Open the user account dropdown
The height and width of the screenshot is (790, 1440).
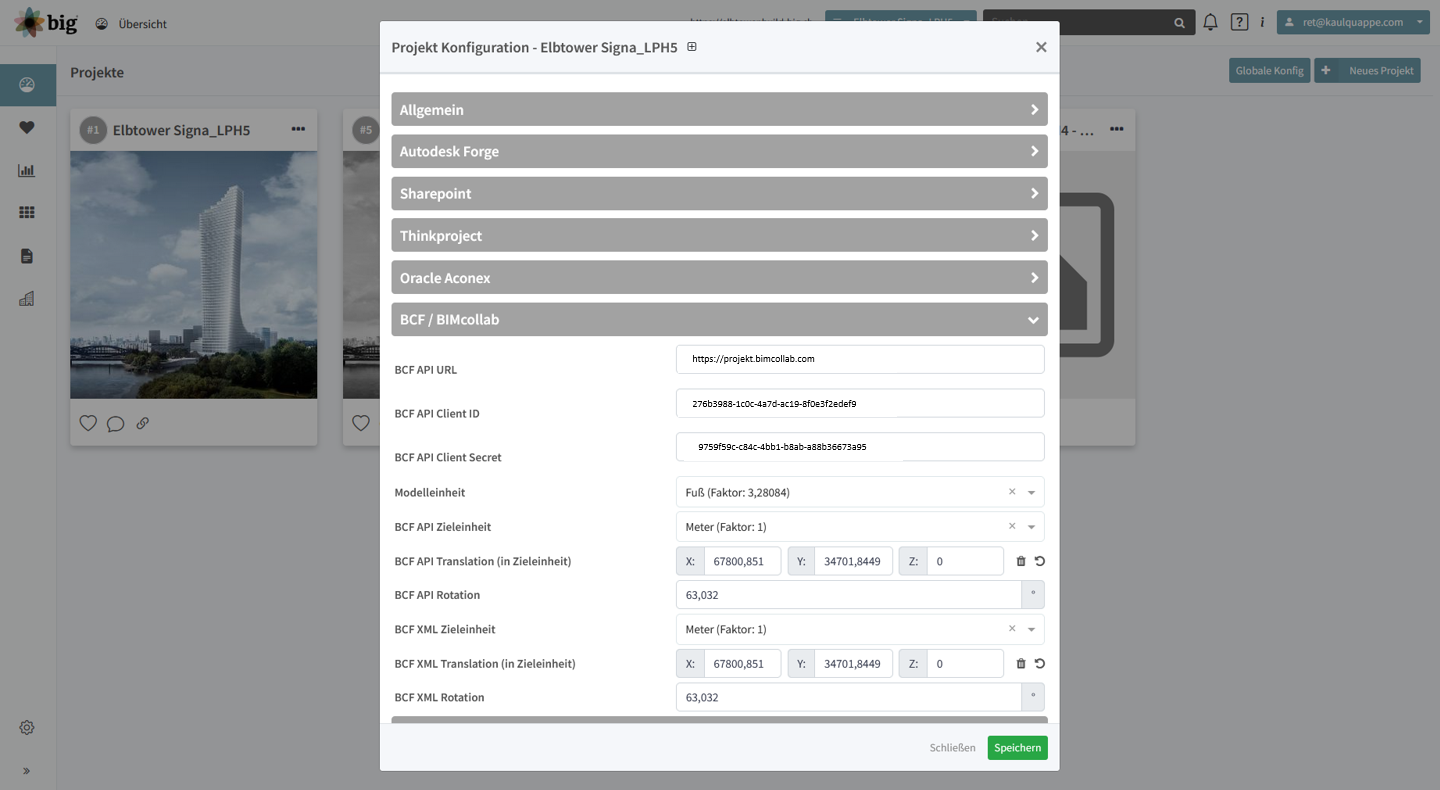[1355, 22]
